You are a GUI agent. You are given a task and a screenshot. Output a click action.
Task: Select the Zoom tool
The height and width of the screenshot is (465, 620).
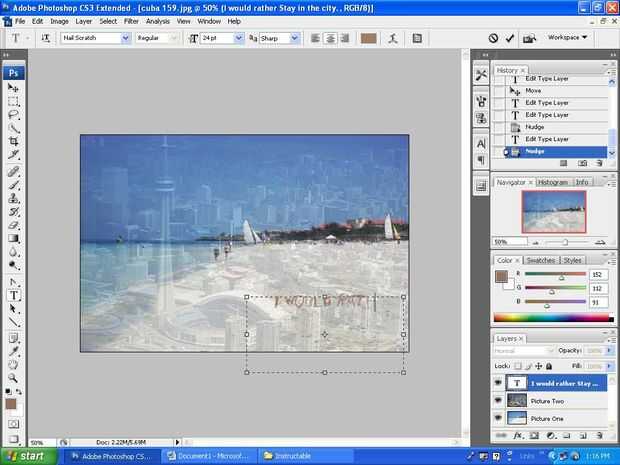(x=13, y=378)
